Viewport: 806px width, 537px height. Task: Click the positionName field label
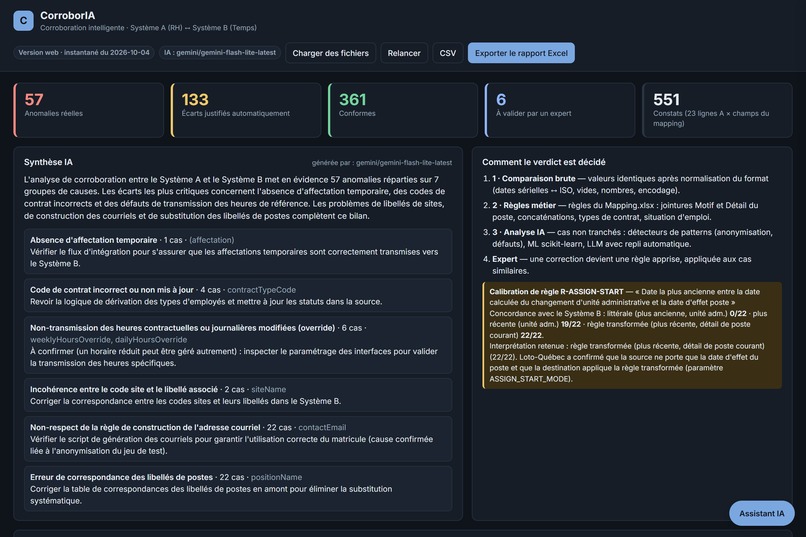pyautogui.click(x=277, y=477)
